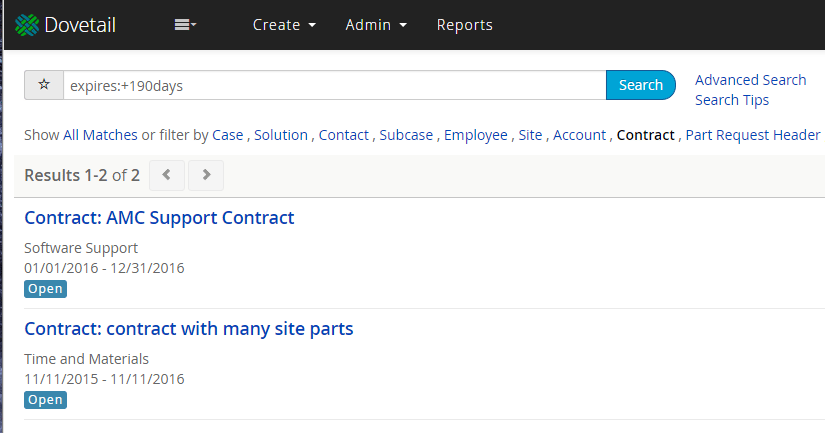Screen dimensions: 825x433
Task: Filter results by Solution
Action: coord(281,135)
